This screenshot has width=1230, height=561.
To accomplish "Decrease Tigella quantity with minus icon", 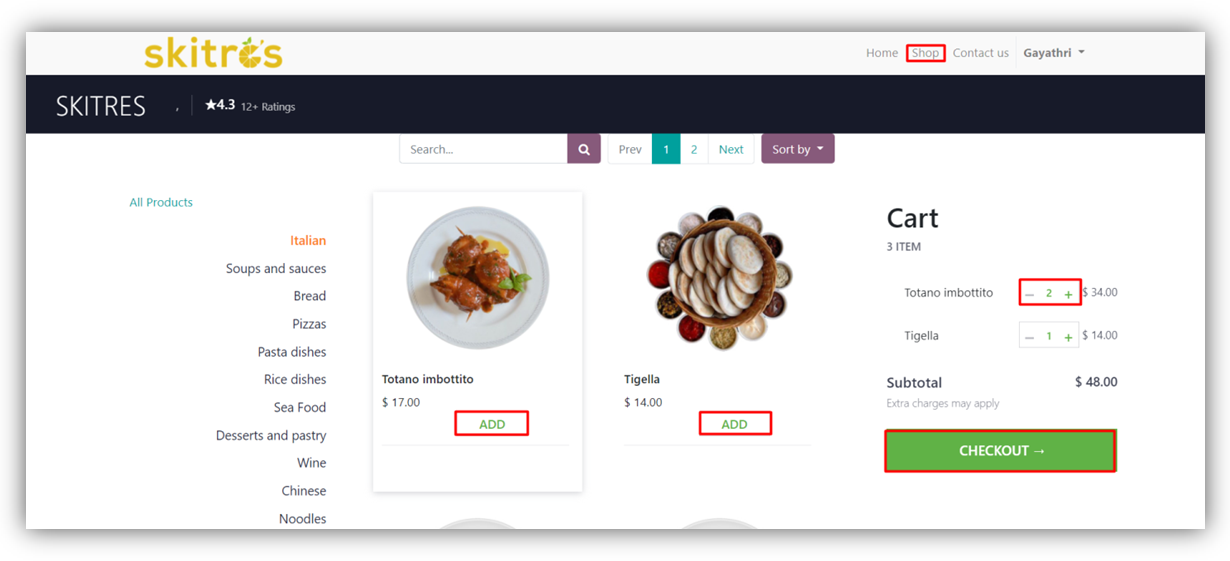I will tap(1029, 337).
